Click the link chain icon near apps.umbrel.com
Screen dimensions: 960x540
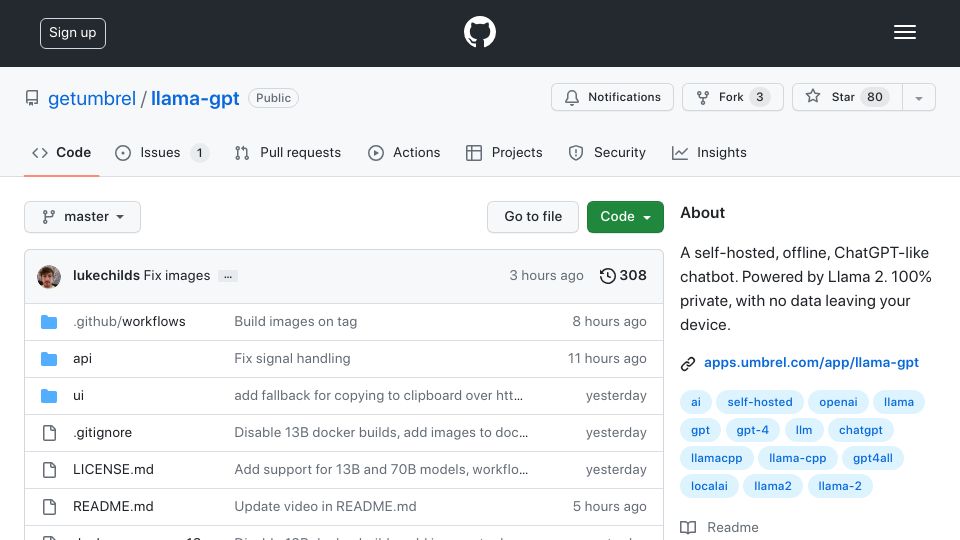(x=688, y=364)
